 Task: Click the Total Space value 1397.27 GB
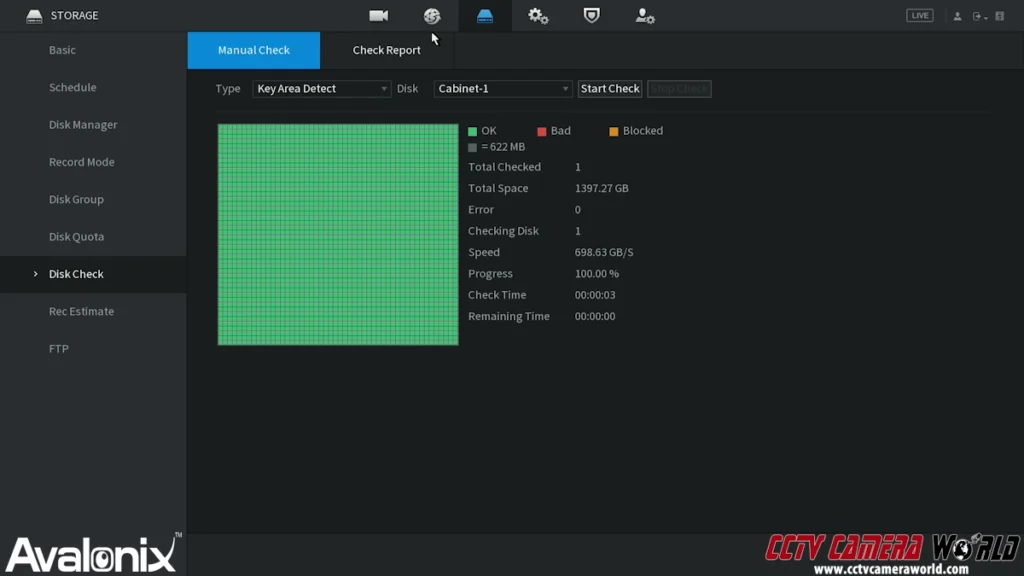point(601,188)
